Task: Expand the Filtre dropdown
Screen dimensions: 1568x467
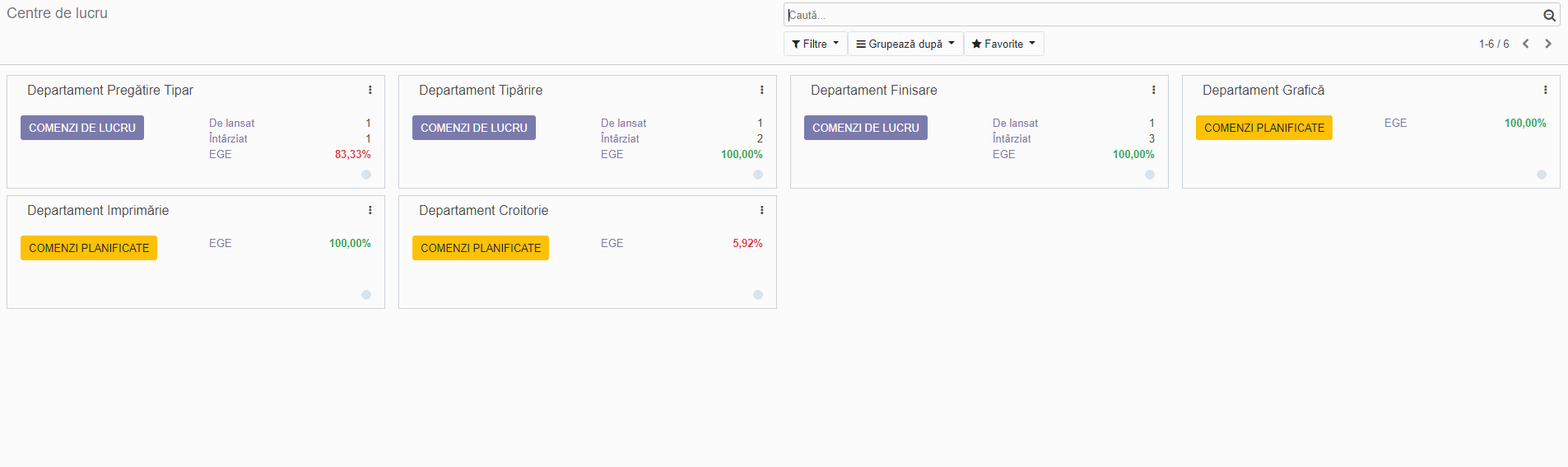Action: [815, 44]
